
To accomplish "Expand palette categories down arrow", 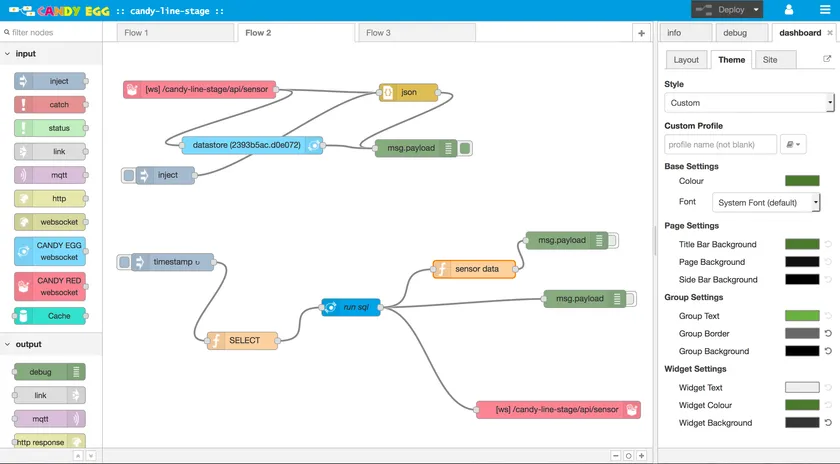I will tap(91, 455).
